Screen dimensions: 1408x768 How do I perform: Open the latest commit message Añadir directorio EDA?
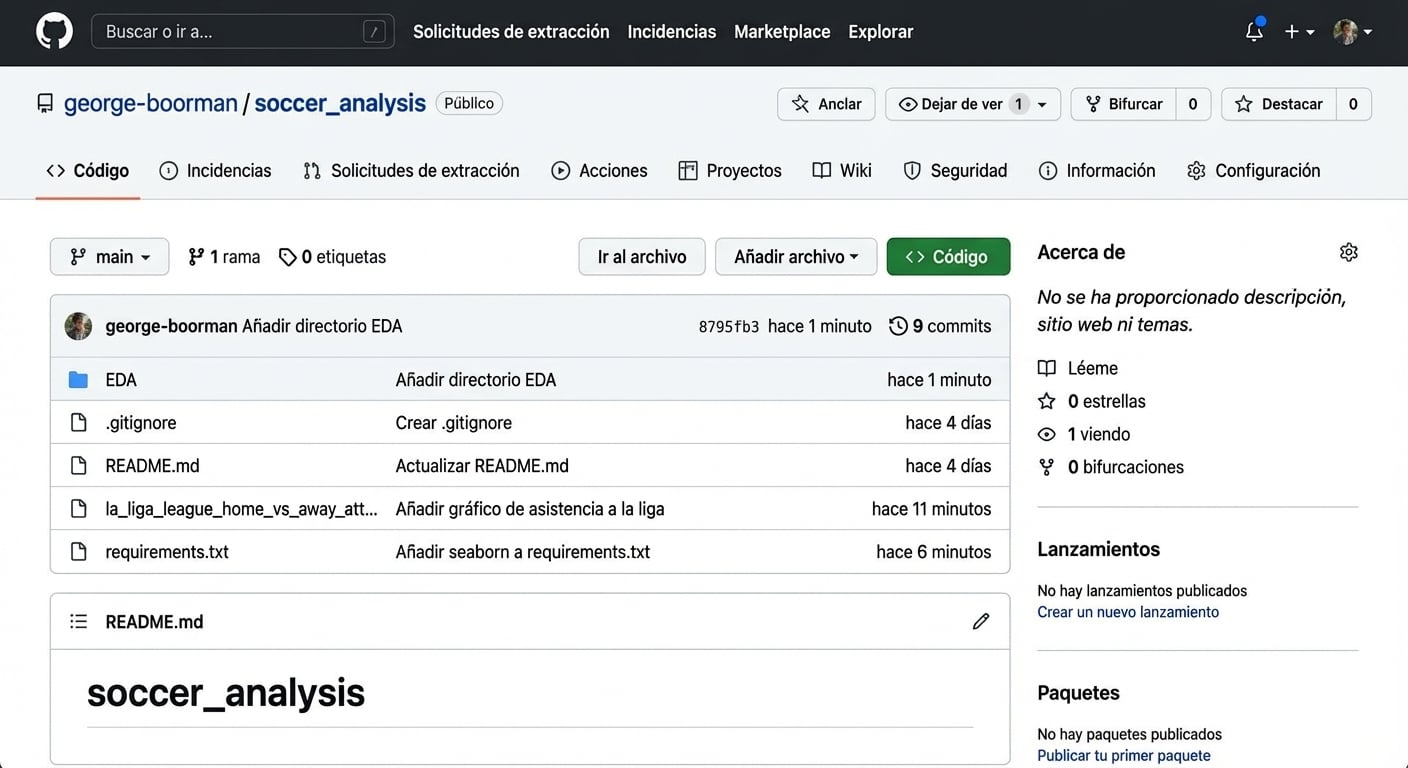pyautogui.click(x=322, y=326)
